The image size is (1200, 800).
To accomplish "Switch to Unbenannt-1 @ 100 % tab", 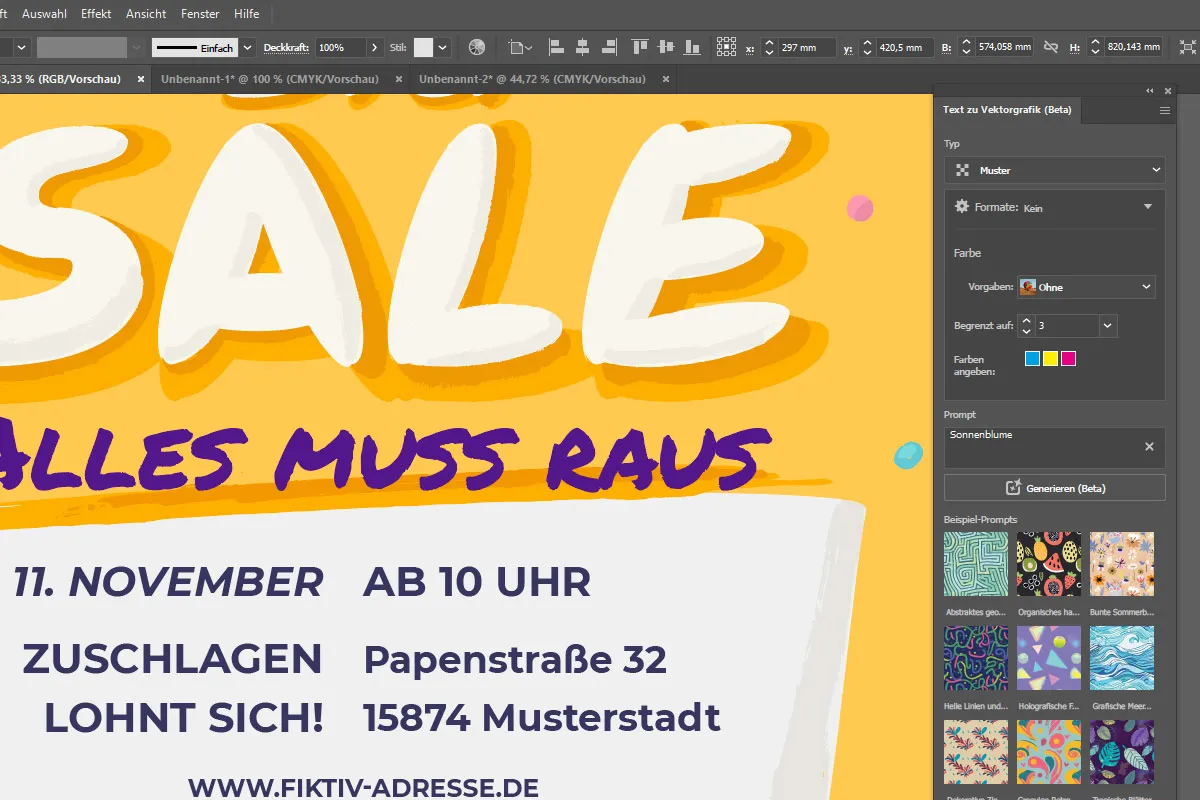I will tap(269, 78).
